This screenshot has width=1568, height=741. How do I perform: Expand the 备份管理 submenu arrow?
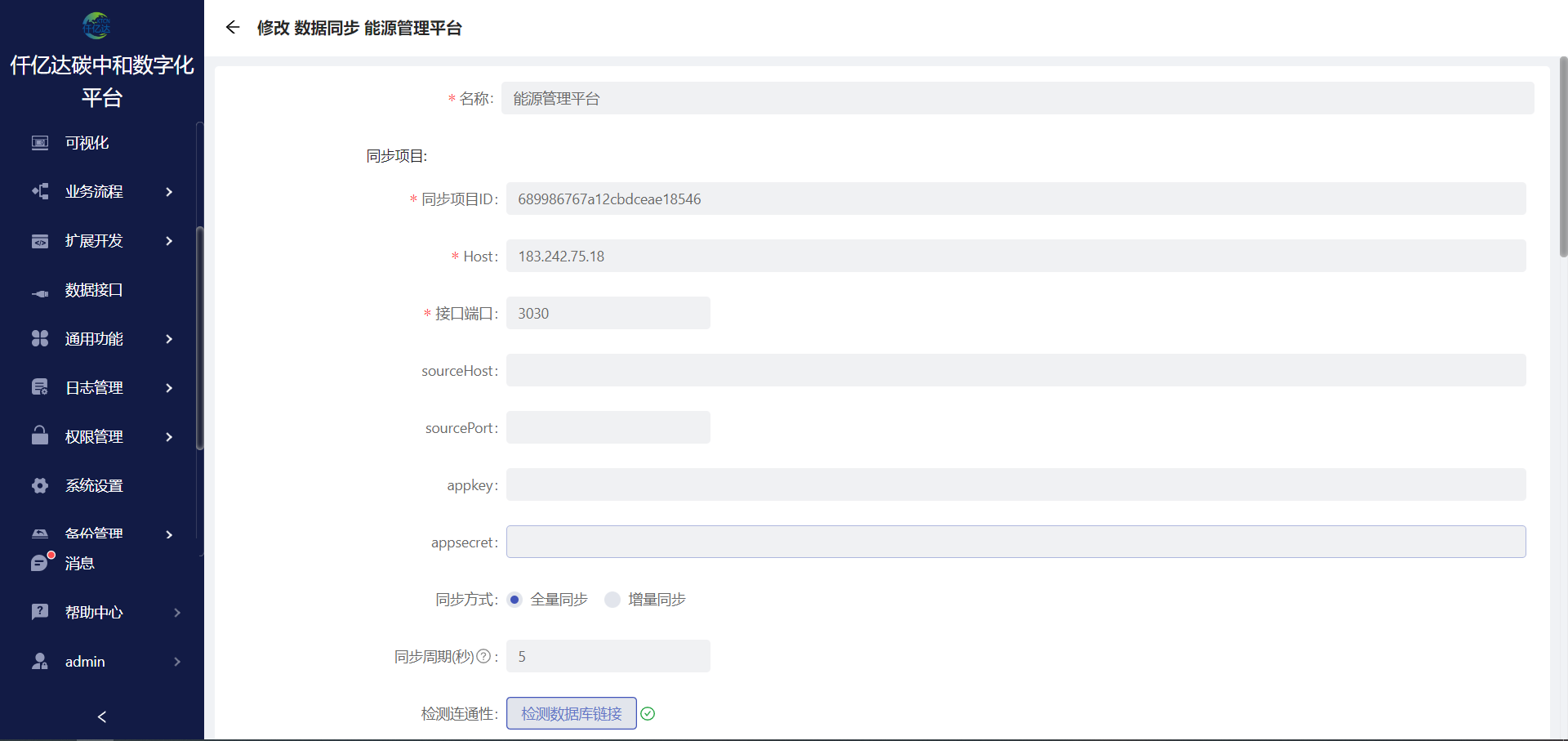coord(169,535)
